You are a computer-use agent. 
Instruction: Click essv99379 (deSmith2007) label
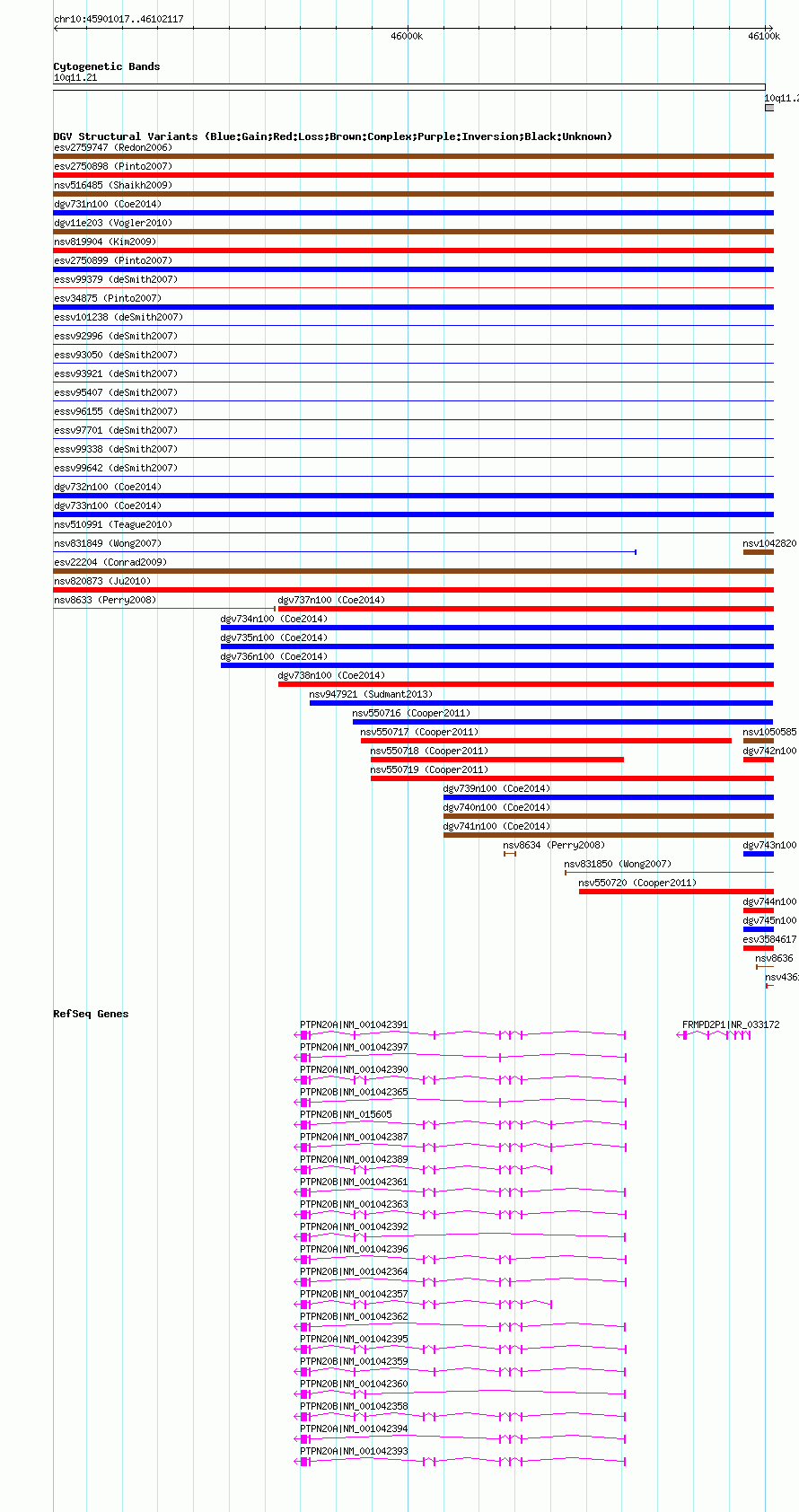[x=116, y=279]
